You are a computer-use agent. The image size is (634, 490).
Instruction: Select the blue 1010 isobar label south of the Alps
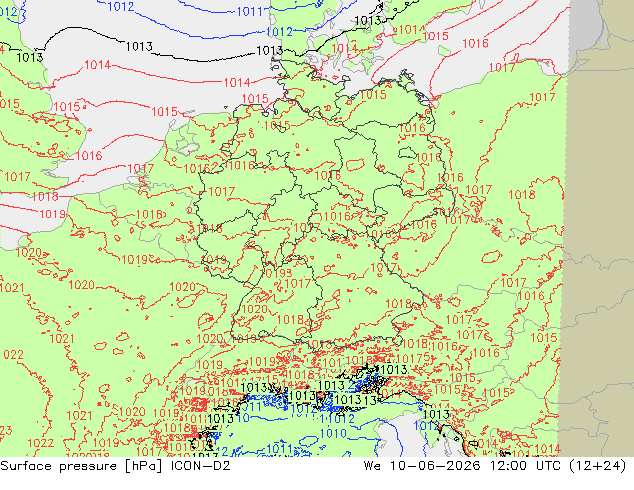(x=333, y=434)
